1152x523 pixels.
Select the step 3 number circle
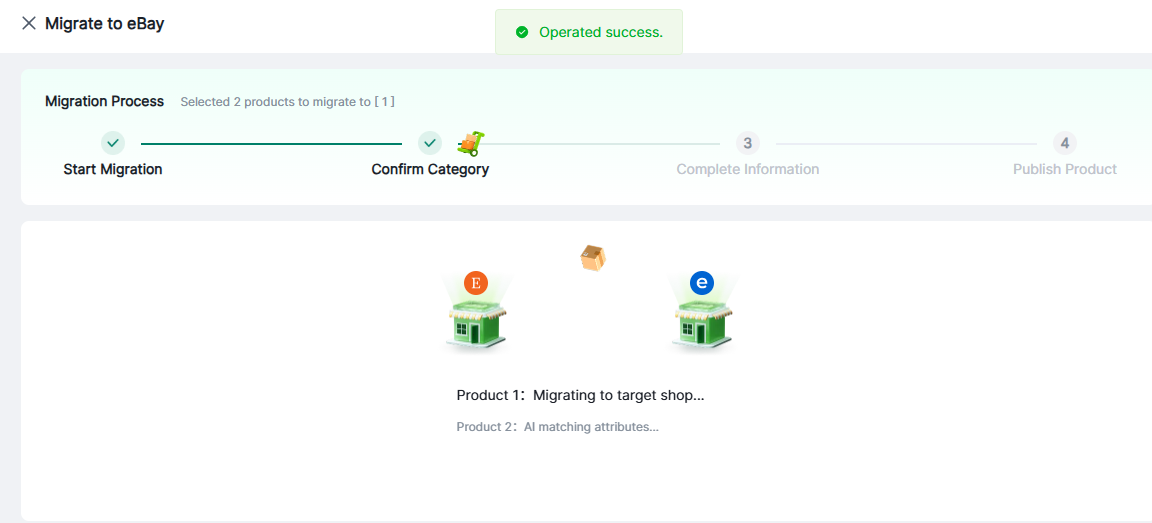click(747, 143)
